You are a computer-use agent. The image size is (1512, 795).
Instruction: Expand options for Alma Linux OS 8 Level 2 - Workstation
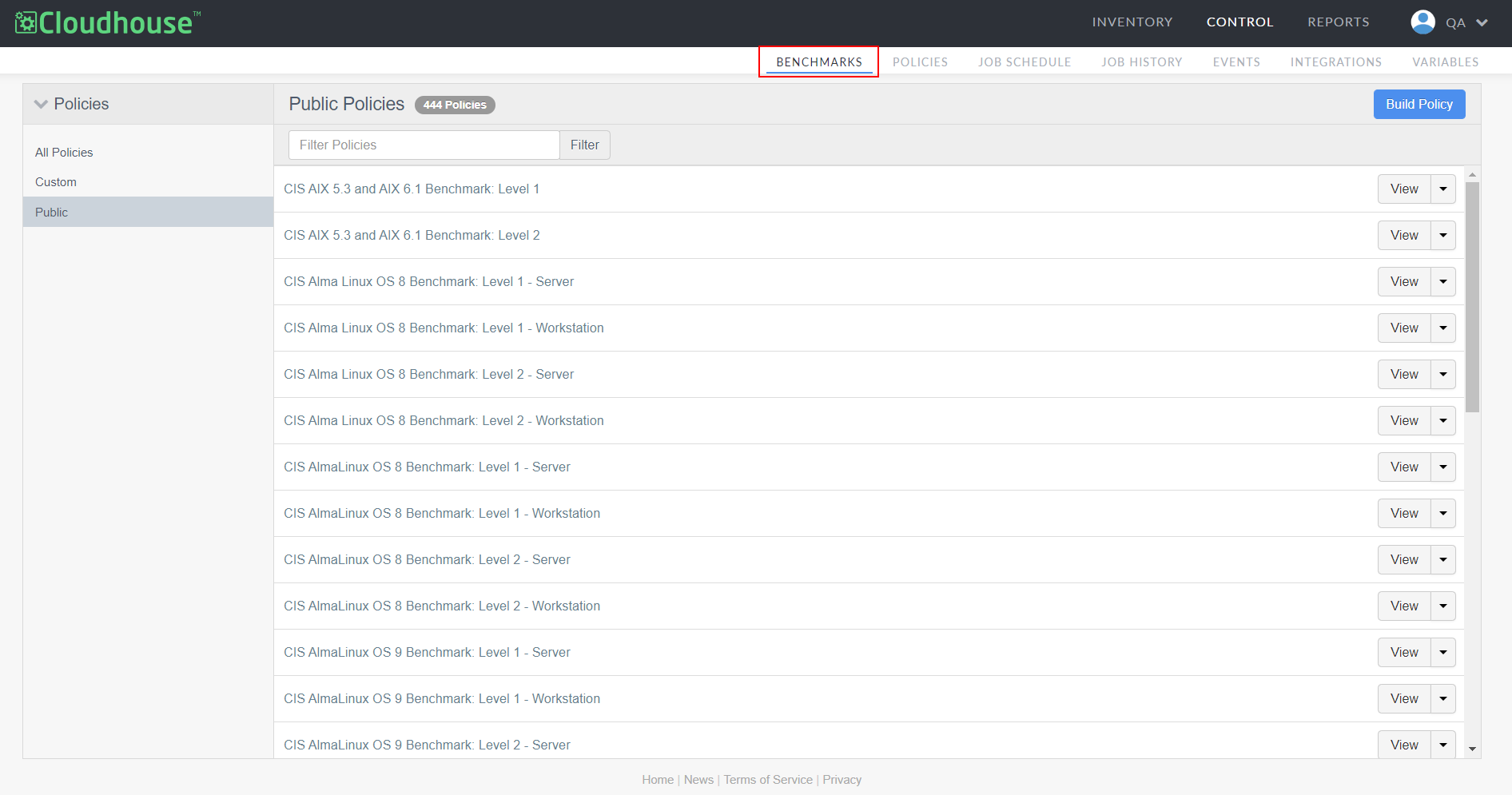coord(1442,421)
